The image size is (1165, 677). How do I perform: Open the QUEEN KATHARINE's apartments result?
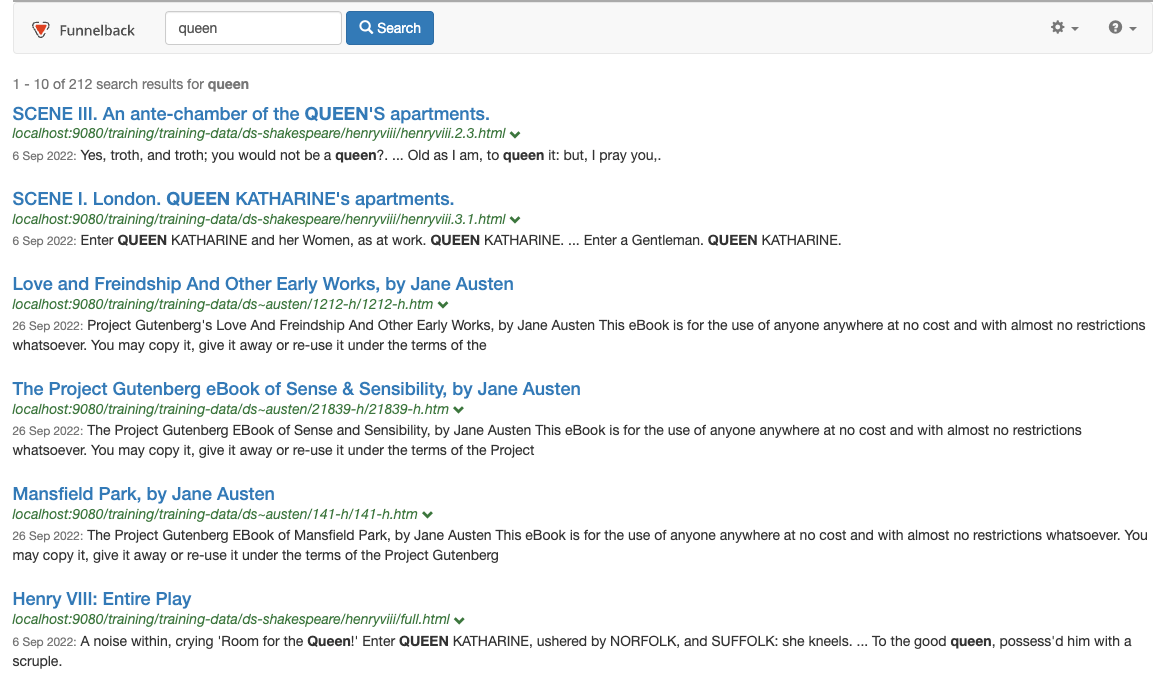click(233, 199)
